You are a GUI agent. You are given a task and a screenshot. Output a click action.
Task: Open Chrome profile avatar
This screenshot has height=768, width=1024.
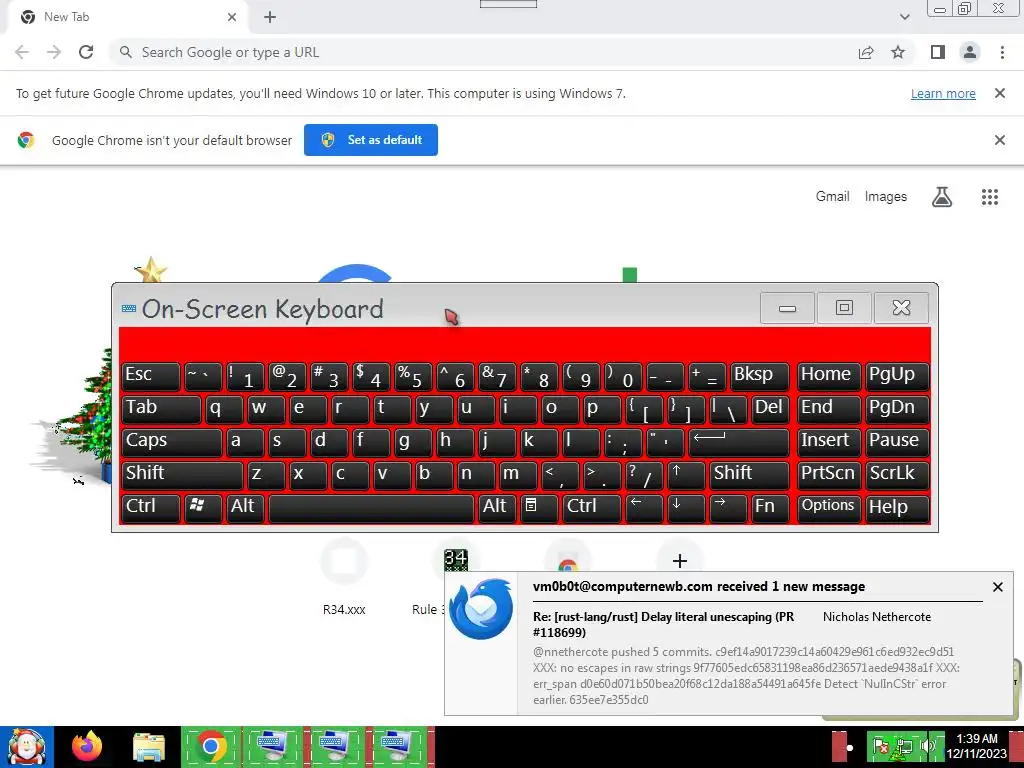pos(970,52)
